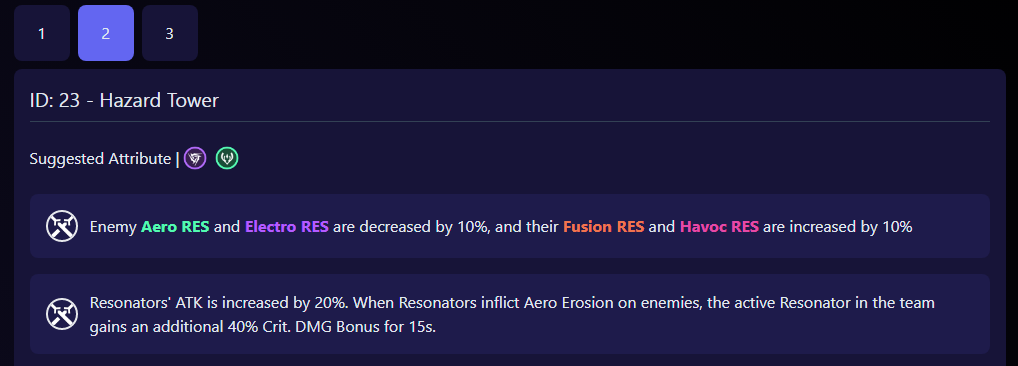Select the pink Havoc RES keyword
Viewport: 1018px width, 366px height.
tap(719, 227)
